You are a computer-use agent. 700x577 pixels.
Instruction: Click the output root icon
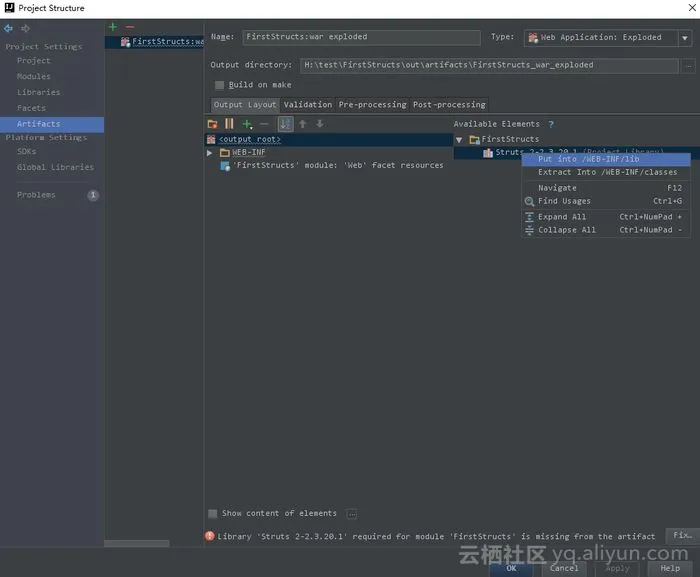point(211,139)
